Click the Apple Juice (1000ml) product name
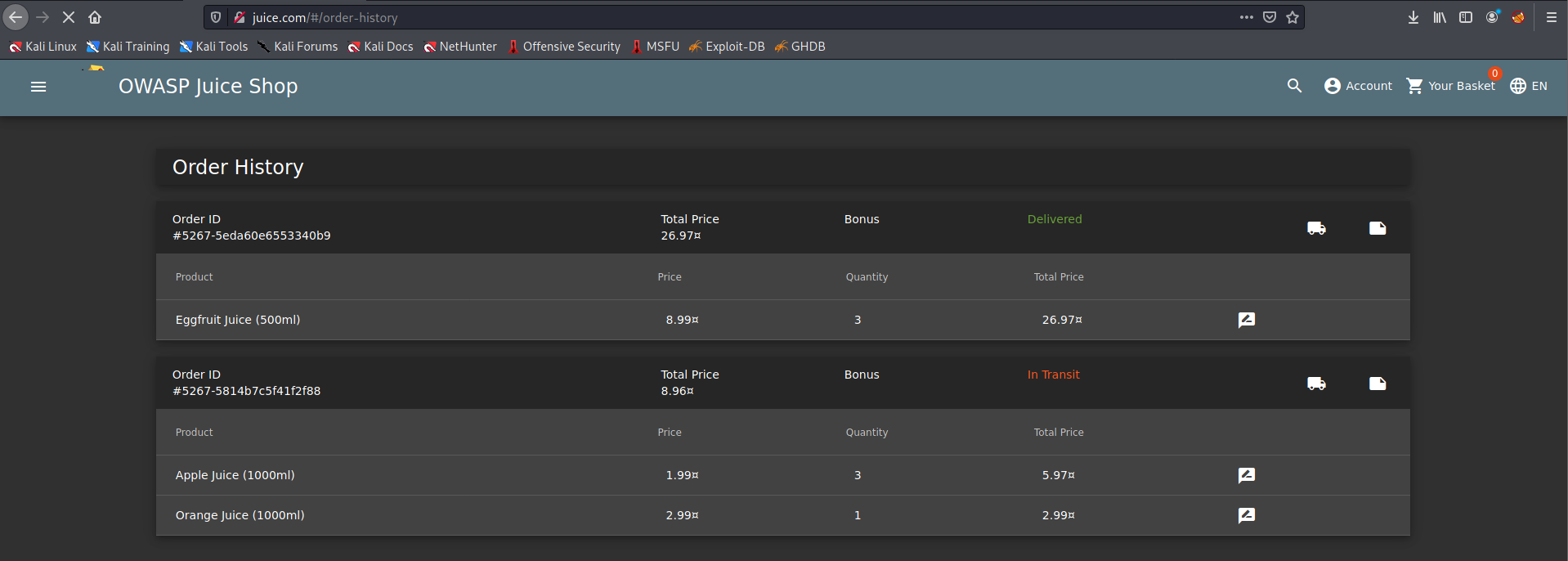The width and height of the screenshot is (1568, 561). (235, 475)
